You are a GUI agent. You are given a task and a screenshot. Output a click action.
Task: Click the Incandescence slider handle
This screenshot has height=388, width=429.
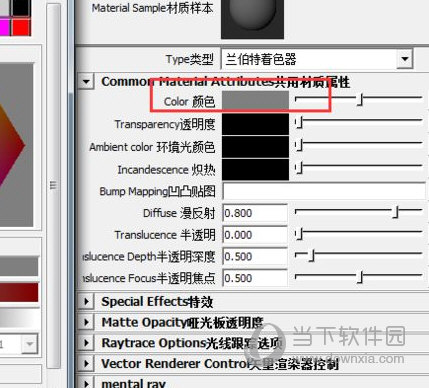[299, 168]
